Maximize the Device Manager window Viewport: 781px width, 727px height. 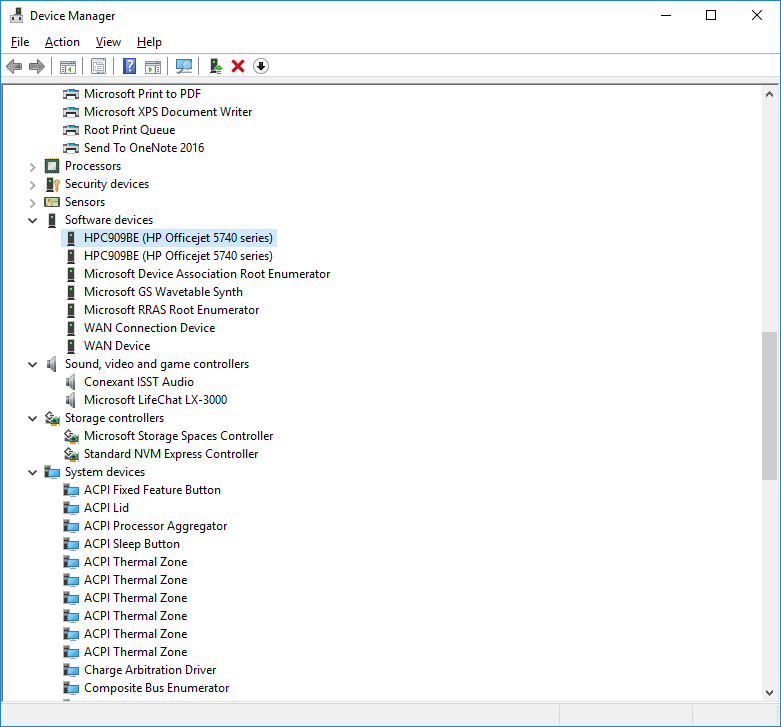pyautogui.click(x=711, y=15)
